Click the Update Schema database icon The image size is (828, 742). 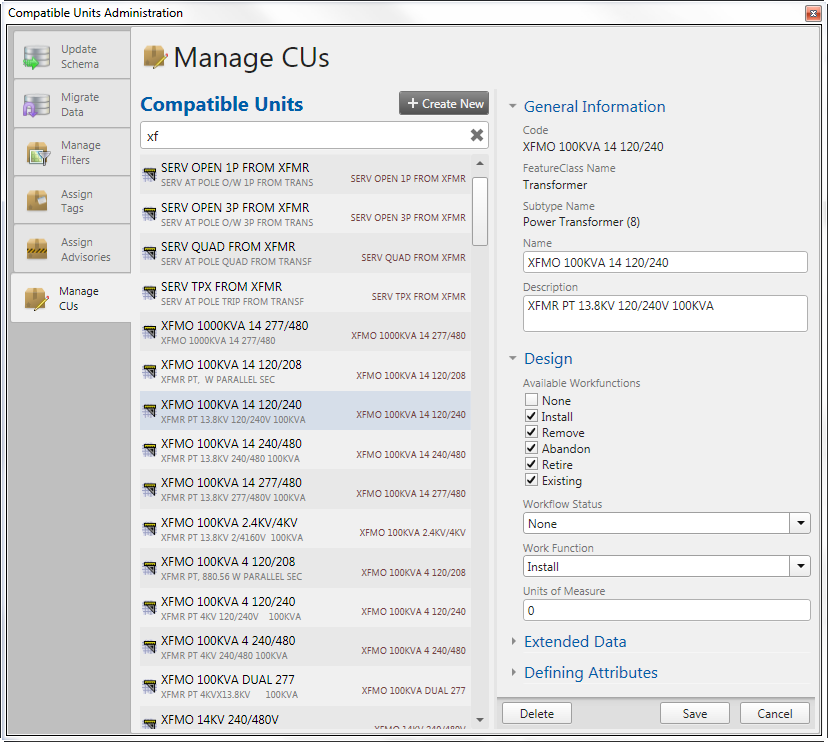tap(37, 57)
